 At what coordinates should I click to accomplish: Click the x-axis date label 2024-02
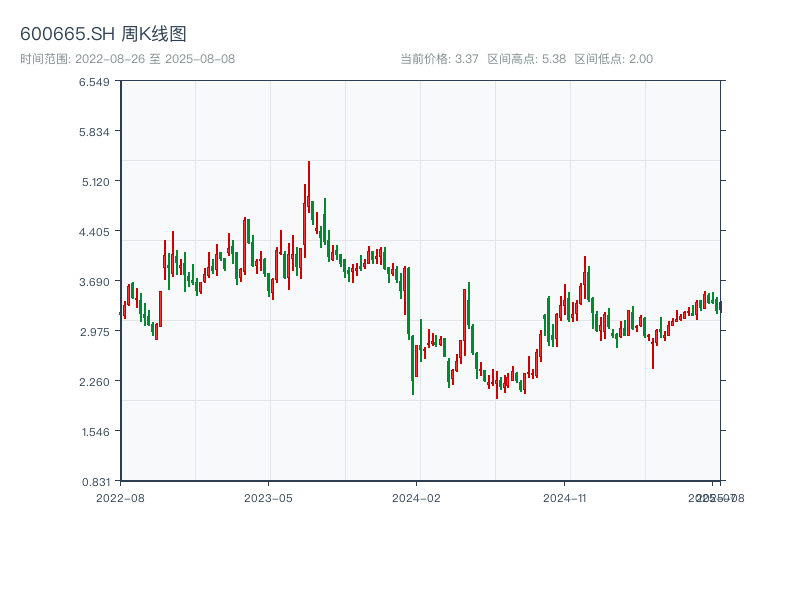click(x=416, y=498)
